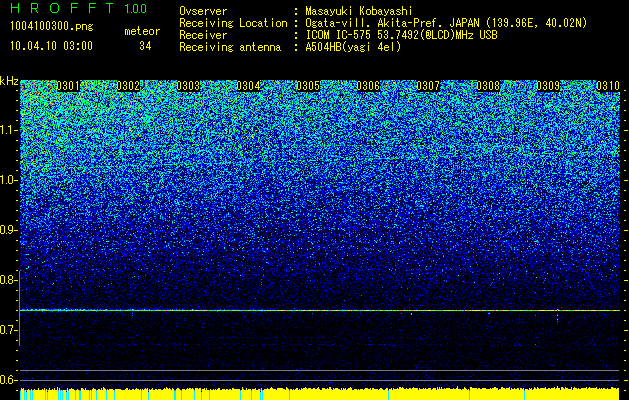
Task: Click the 0305 time marker
Action: [x=308, y=86]
